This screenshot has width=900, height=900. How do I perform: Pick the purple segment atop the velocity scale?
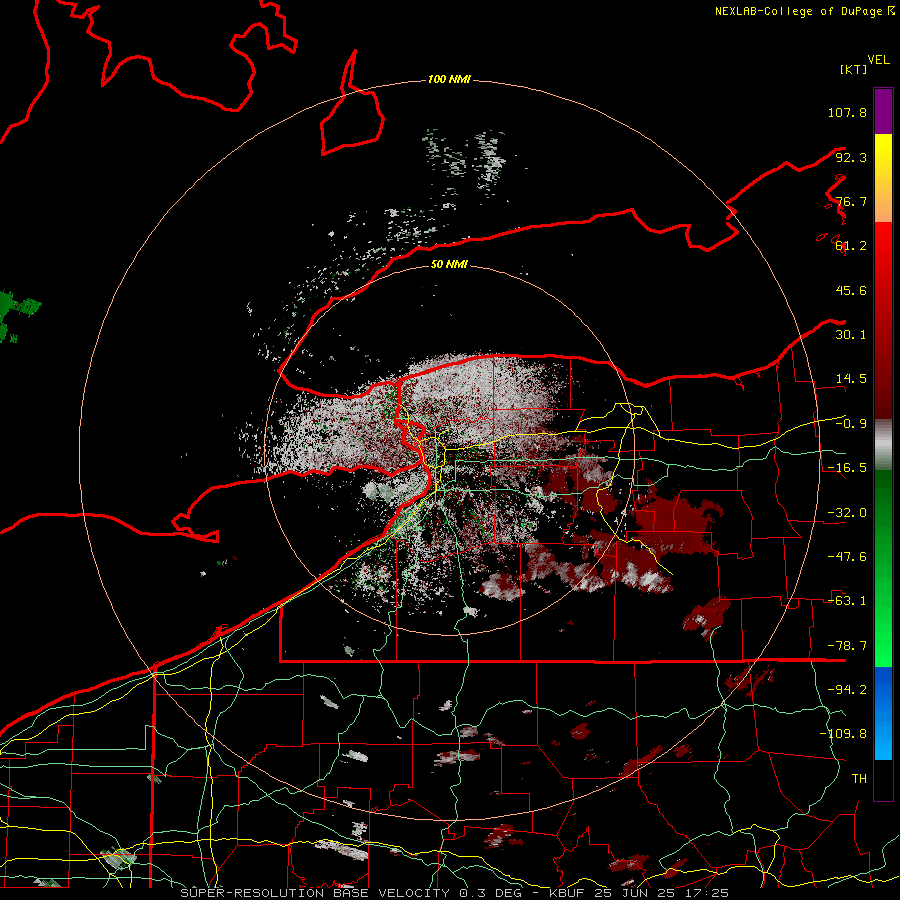pos(883,111)
